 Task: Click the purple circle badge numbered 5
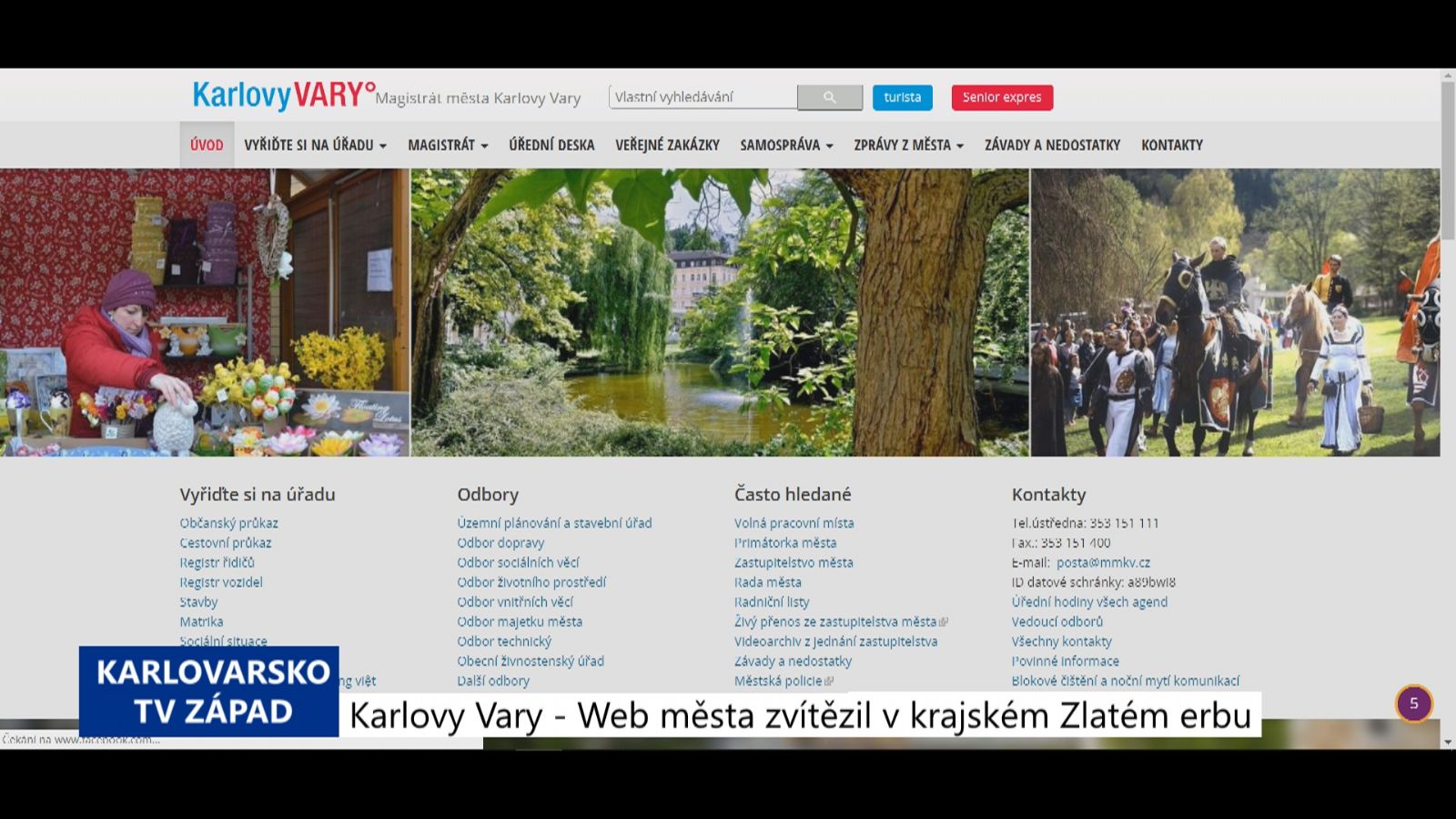point(1413,703)
